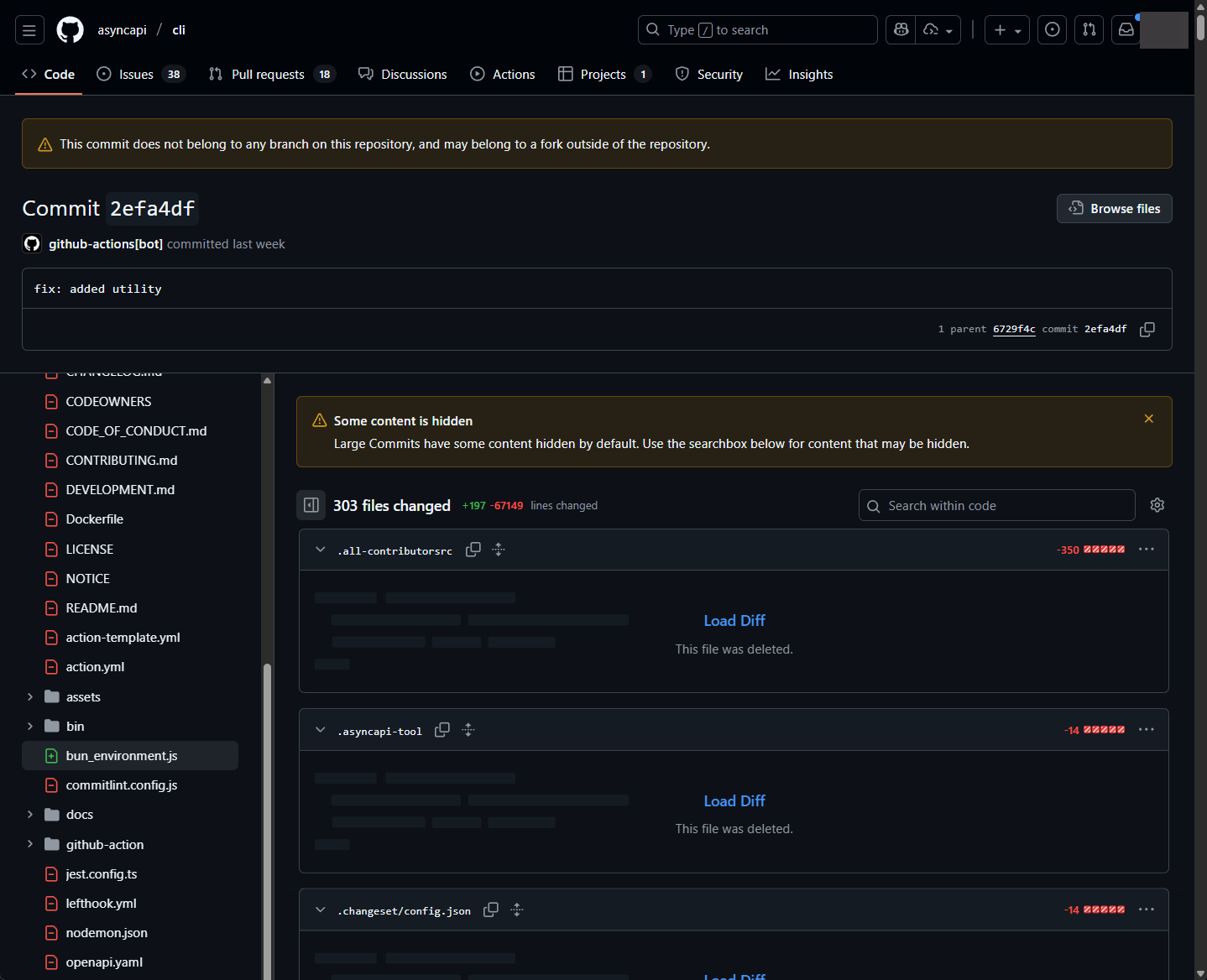The width and height of the screenshot is (1207, 980).
Task: Load diff for .all-contributorsrc
Action: (x=734, y=621)
